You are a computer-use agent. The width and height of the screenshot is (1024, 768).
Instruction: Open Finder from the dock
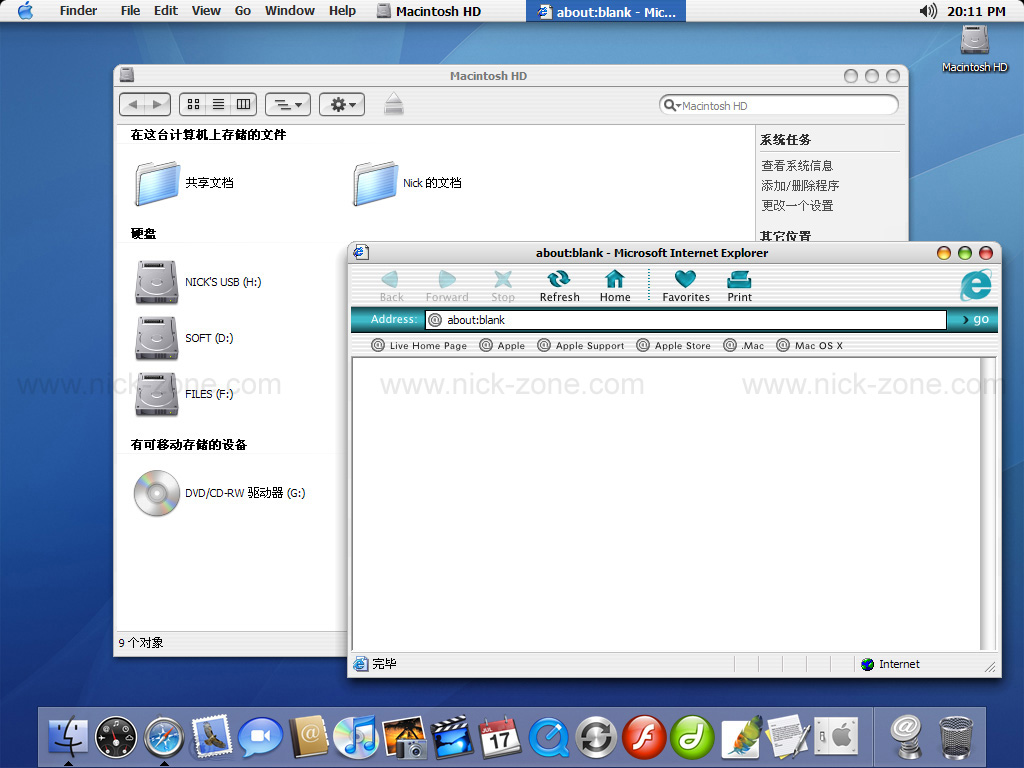(x=68, y=737)
